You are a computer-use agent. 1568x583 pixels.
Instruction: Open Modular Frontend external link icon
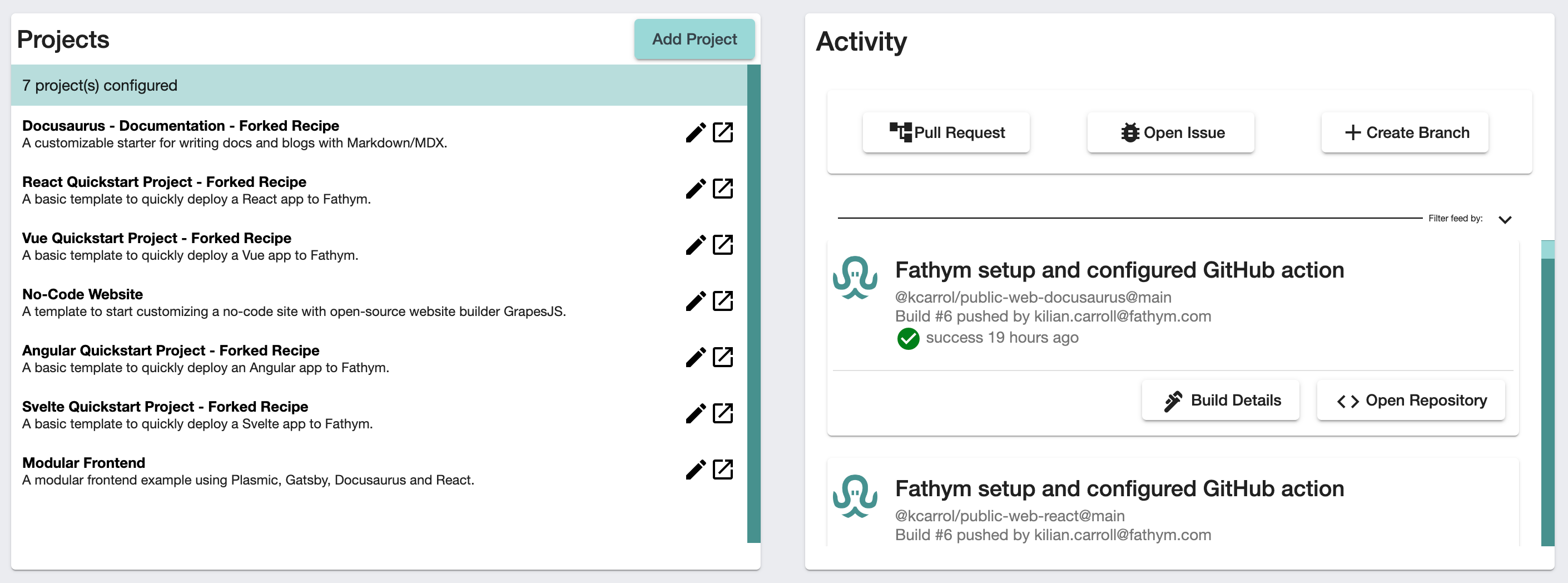point(722,470)
